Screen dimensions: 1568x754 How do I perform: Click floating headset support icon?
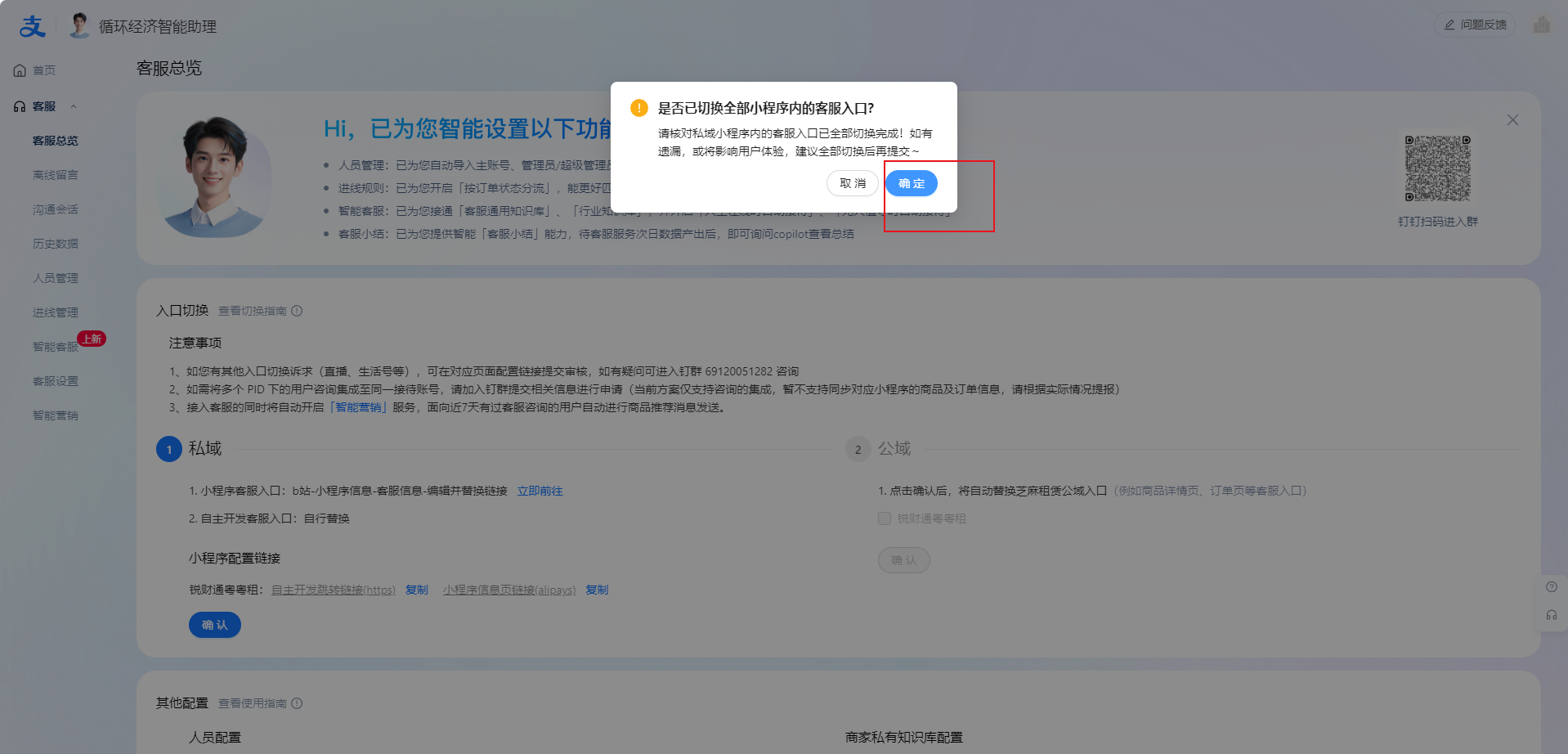[1551, 615]
